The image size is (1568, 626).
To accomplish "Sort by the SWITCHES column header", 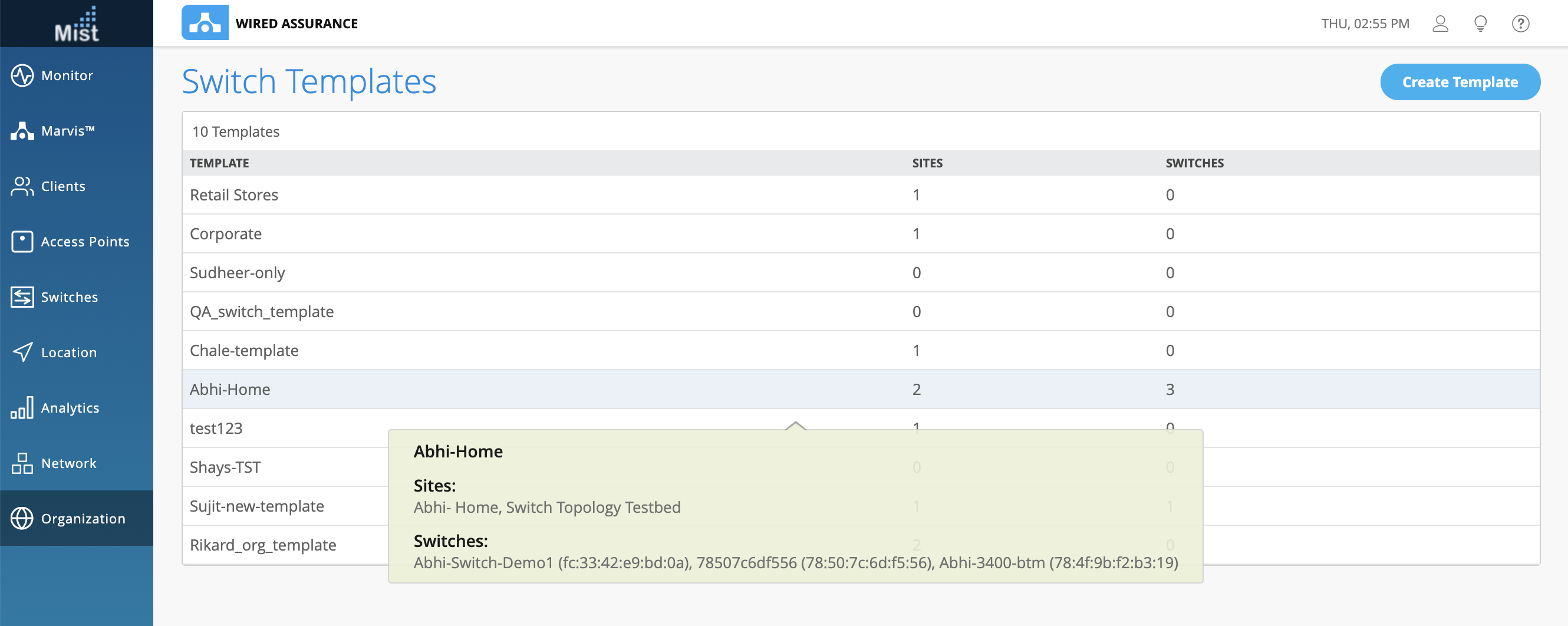I will pyautogui.click(x=1194, y=163).
